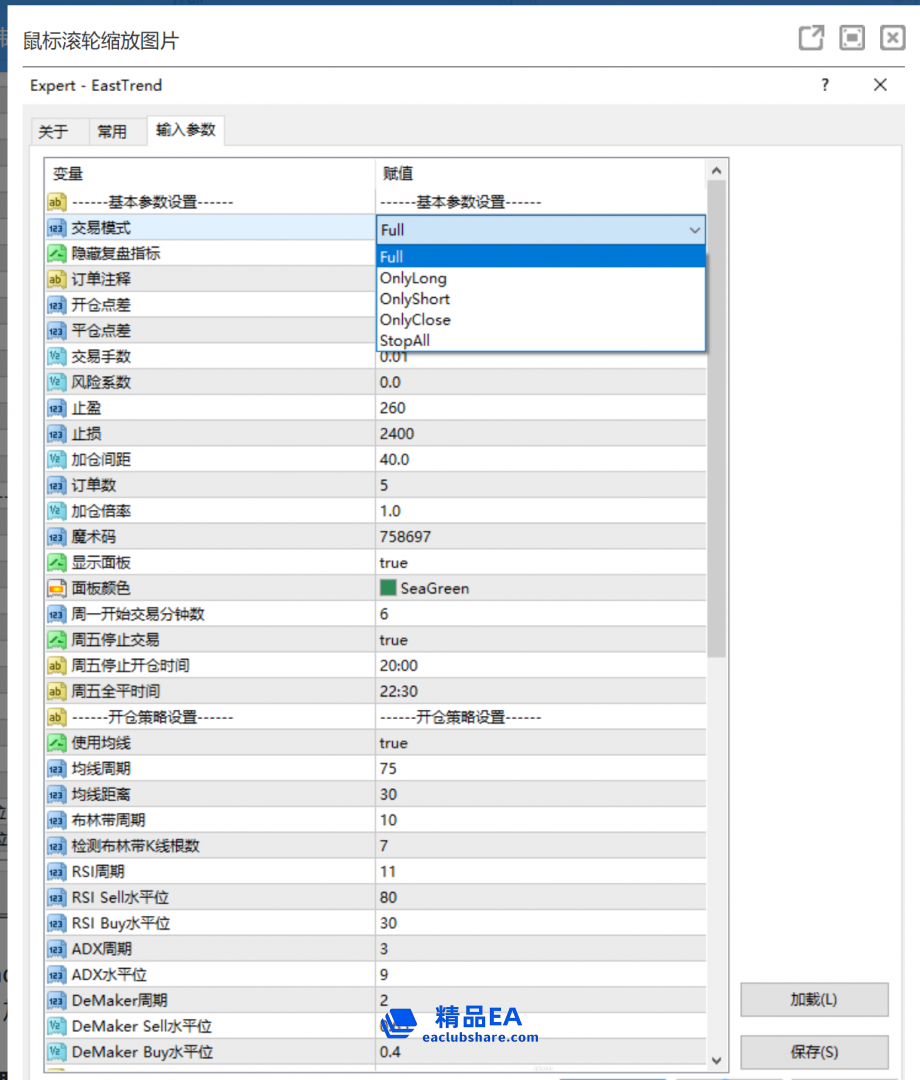
Task: Click the screenshot icon in title bar
Action: click(852, 37)
